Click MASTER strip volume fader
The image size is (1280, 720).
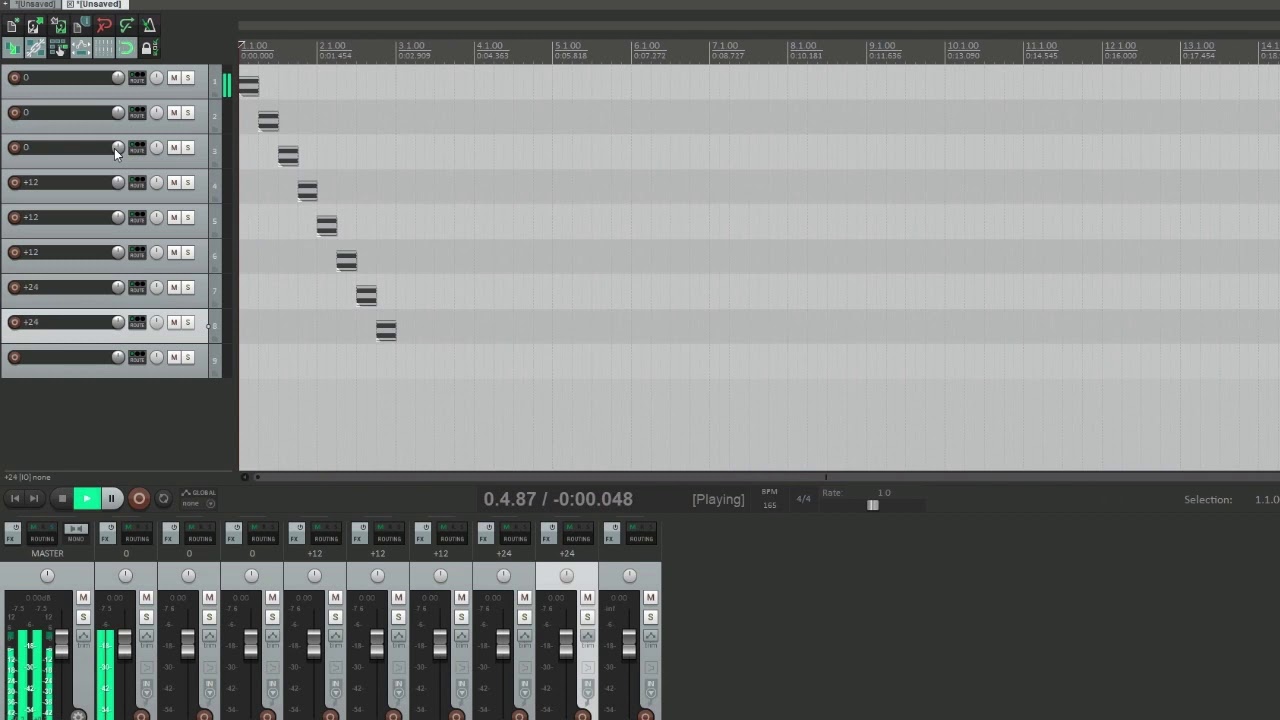pyautogui.click(x=61, y=644)
